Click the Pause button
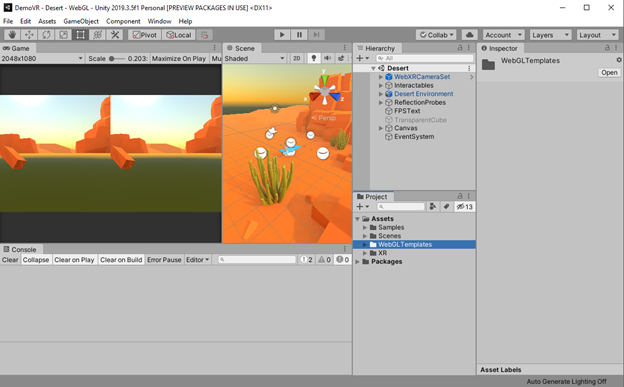The height and width of the screenshot is (387, 624). click(x=299, y=35)
